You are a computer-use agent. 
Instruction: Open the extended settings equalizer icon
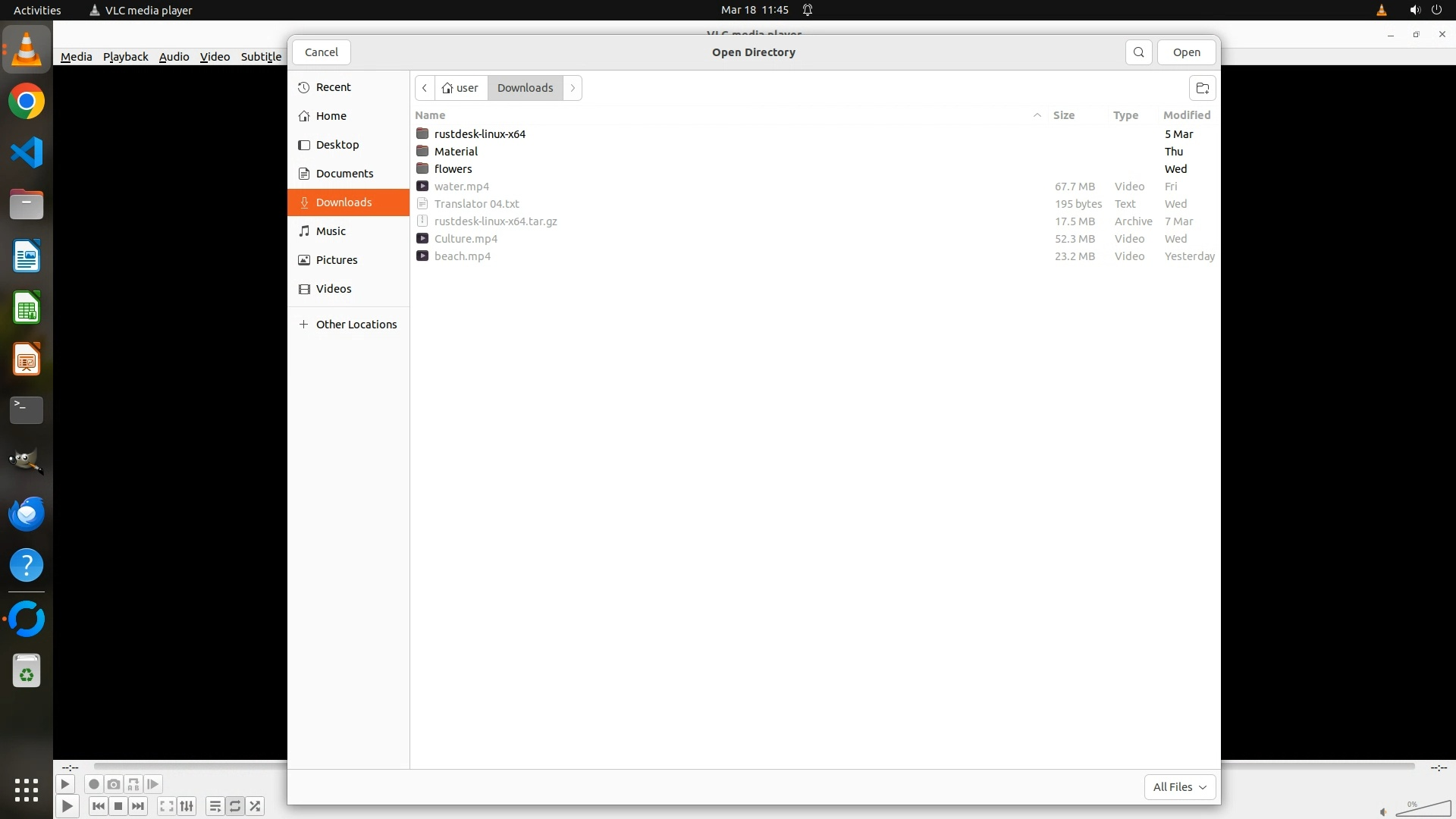pyautogui.click(x=187, y=806)
